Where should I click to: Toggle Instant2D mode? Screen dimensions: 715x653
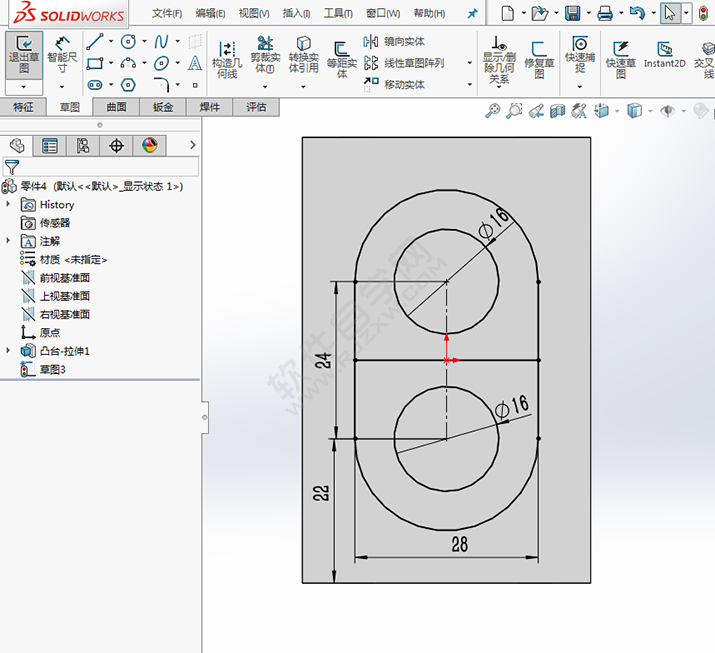tap(665, 55)
